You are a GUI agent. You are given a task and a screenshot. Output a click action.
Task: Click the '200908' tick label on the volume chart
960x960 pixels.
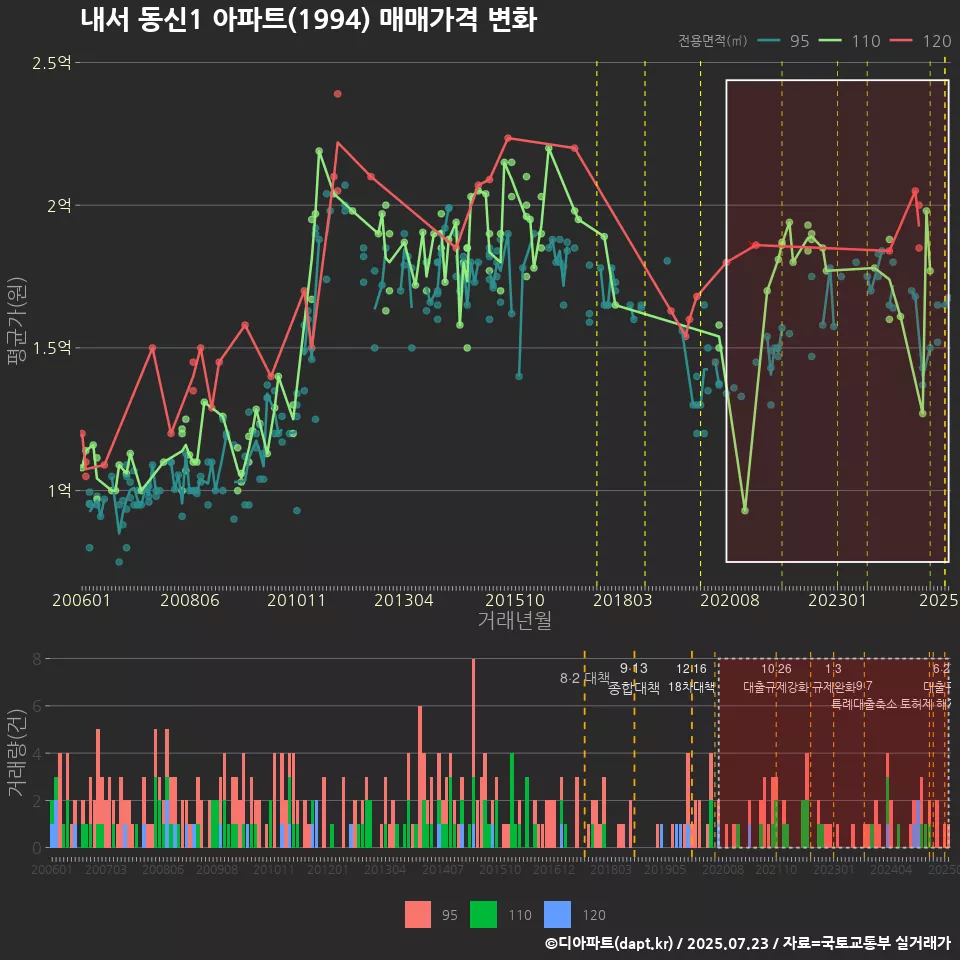coord(217,869)
